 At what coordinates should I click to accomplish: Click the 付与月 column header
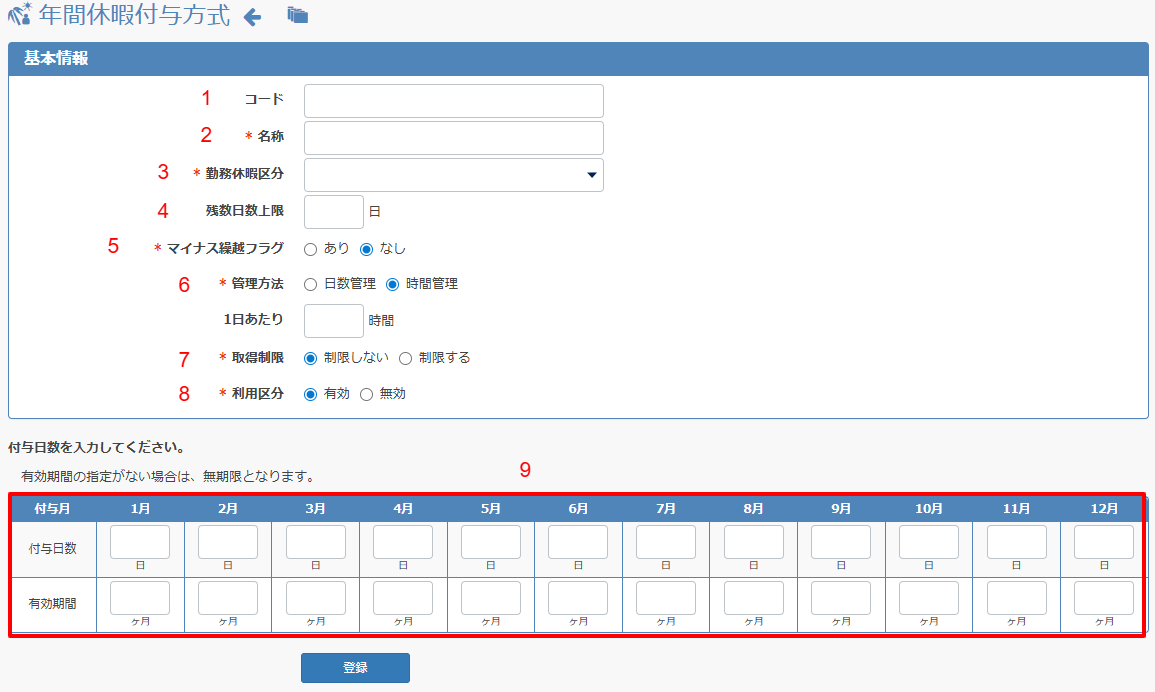coord(53,508)
